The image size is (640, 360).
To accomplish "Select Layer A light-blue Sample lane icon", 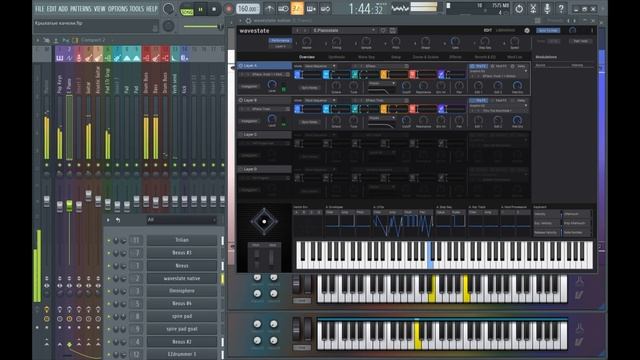I will pos(326,74).
